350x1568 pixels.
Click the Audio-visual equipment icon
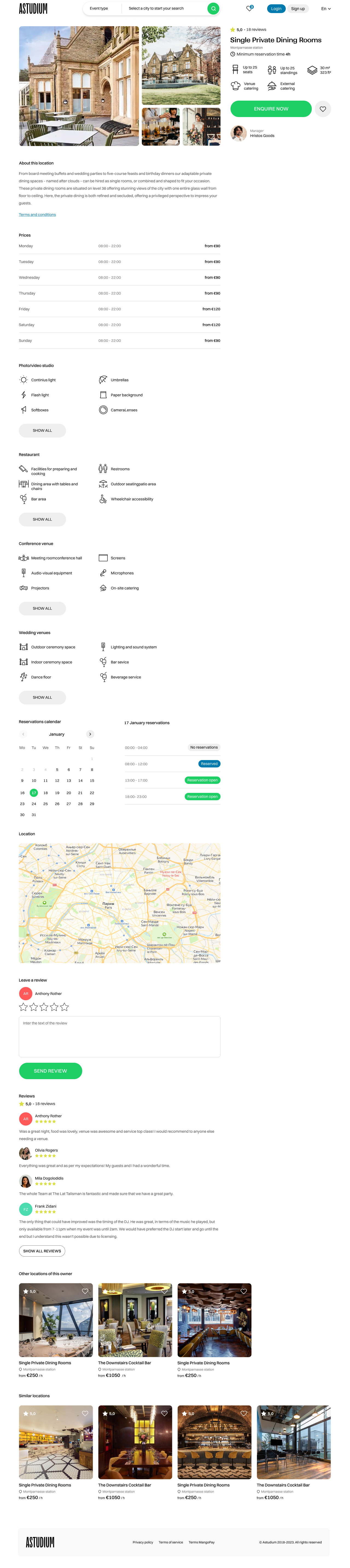tap(24, 573)
